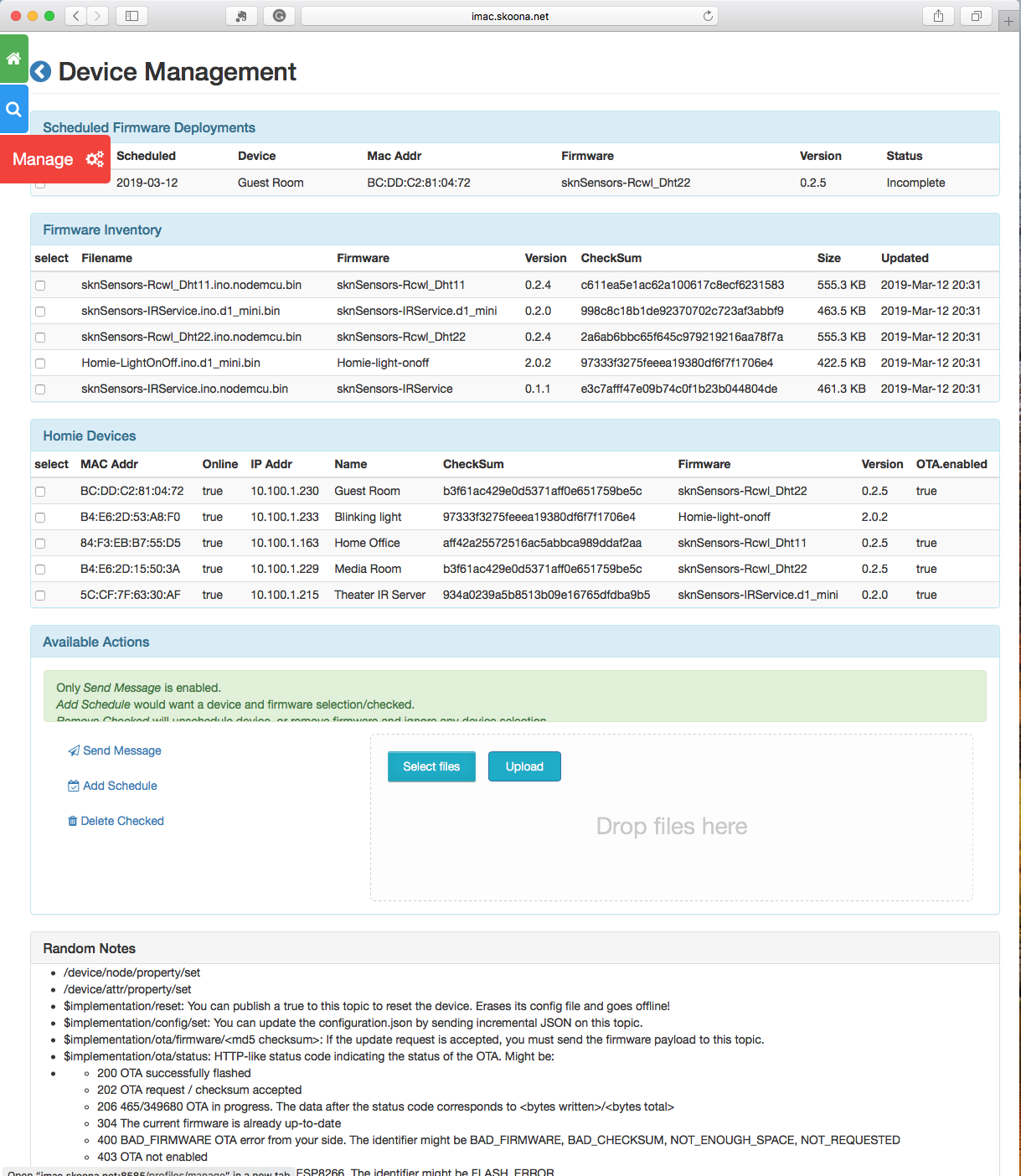The height and width of the screenshot is (1176, 1021).
Task: Click version 2.0.2 in Homie Devices
Action: click(x=874, y=517)
